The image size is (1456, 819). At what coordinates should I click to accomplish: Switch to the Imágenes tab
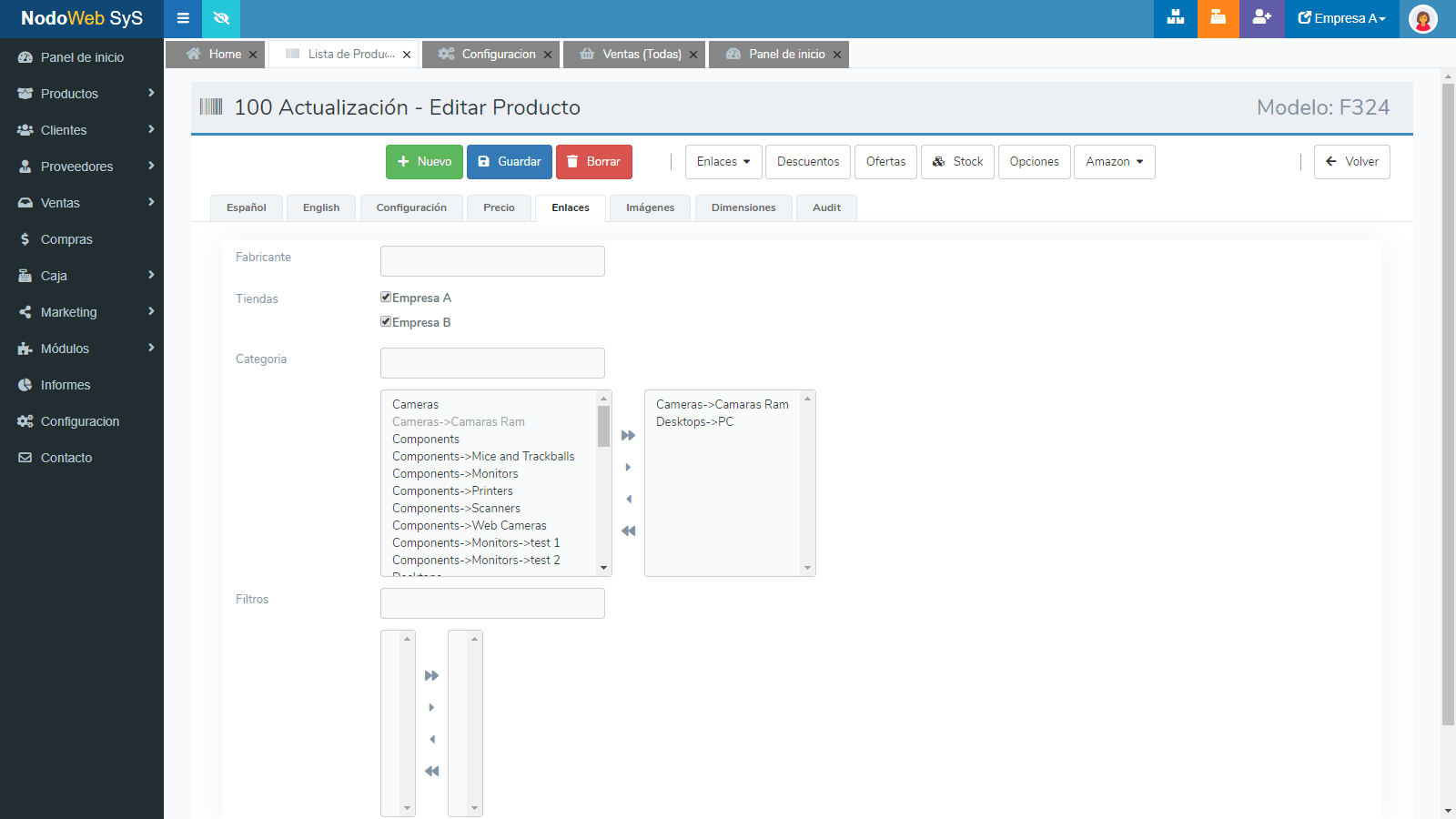(x=650, y=207)
